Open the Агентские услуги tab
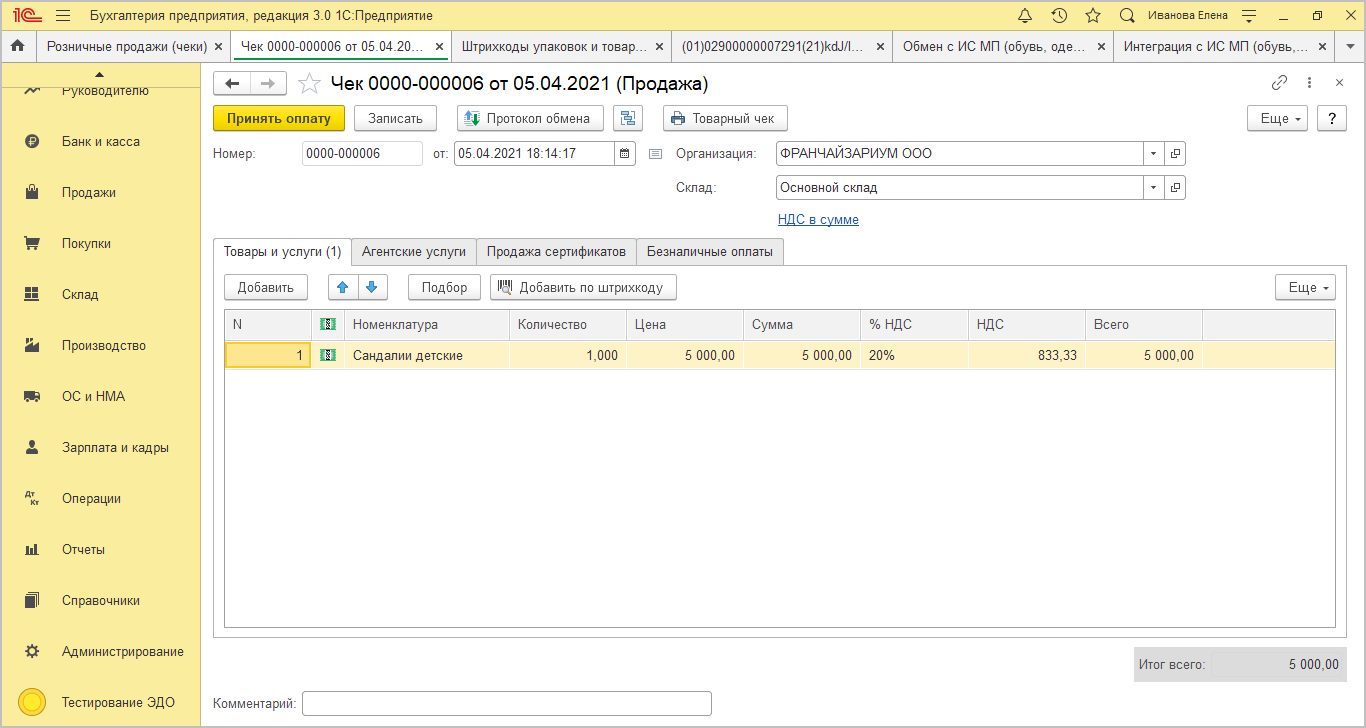This screenshot has width=1366, height=728. point(414,252)
